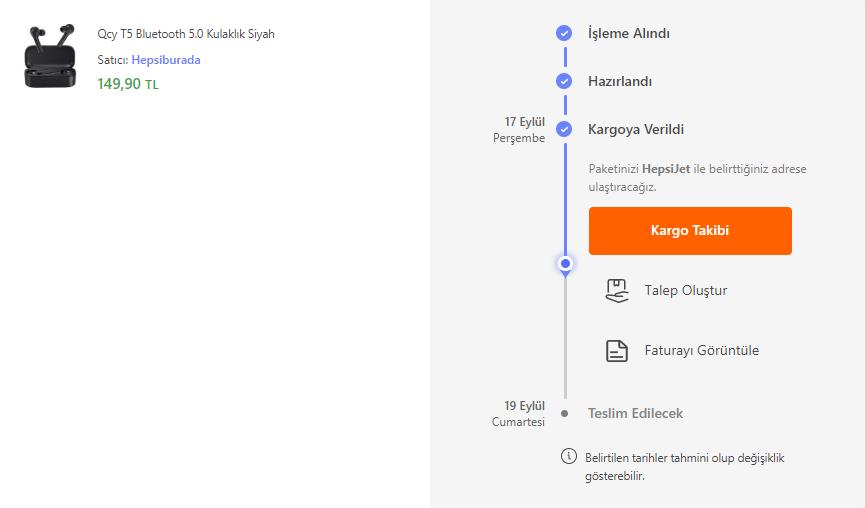Viewport: 865px width, 508px height.
Task: Click the info icon beside date notice
Action: pyautogui.click(x=569, y=456)
